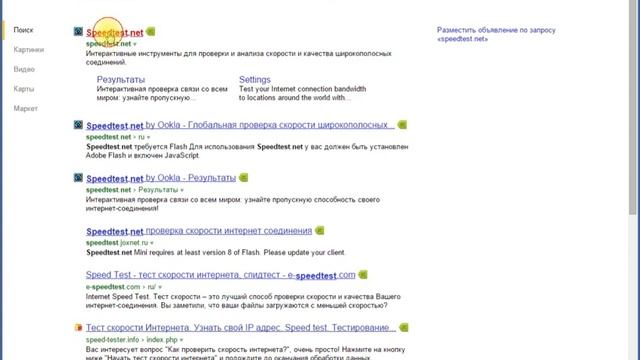The width and height of the screenshot is (640, 360).
Task: Click orange favicon beside Тест скорости Интернета result
Action: [78, 327]
